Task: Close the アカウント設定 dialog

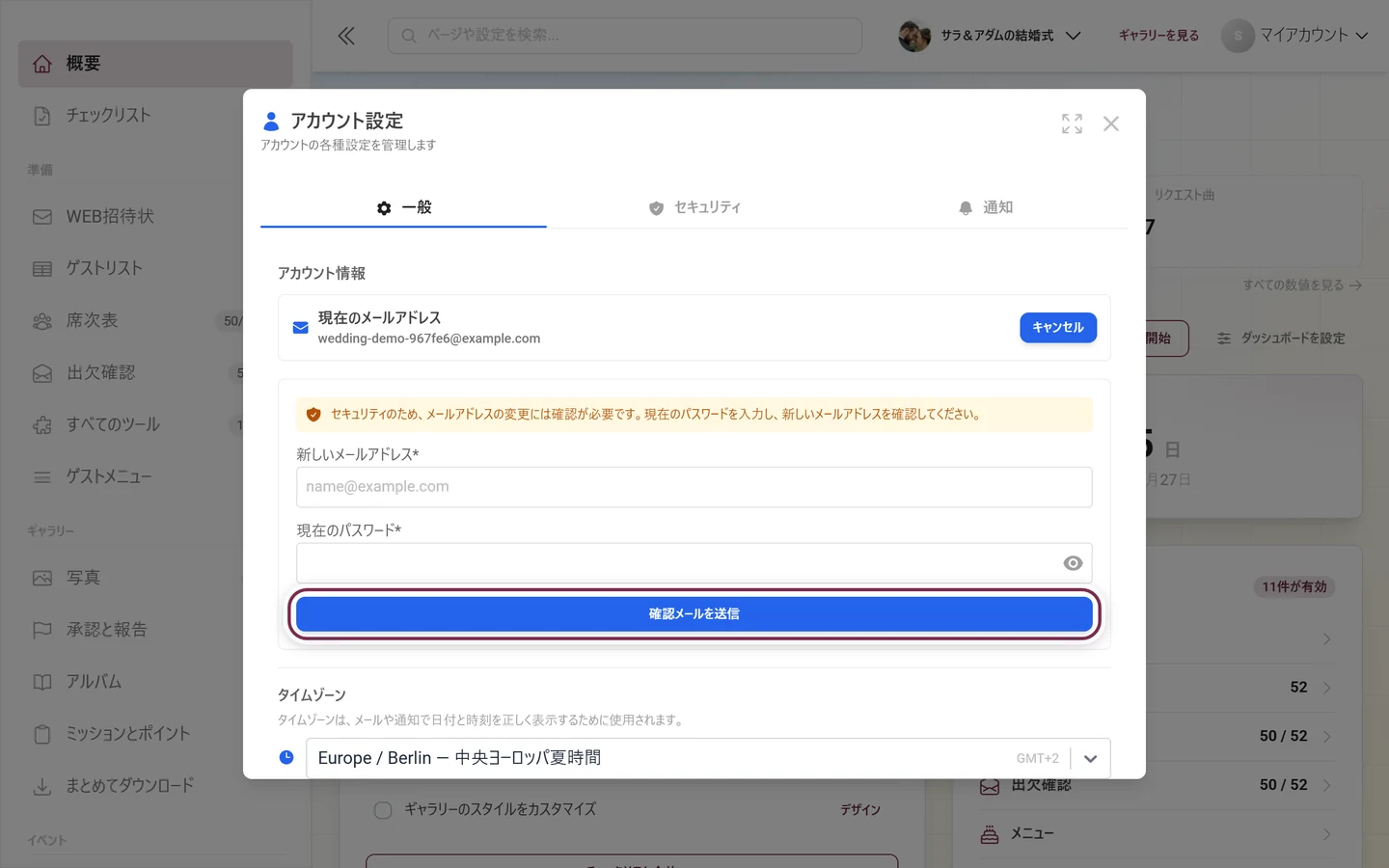Action: 1111,123
